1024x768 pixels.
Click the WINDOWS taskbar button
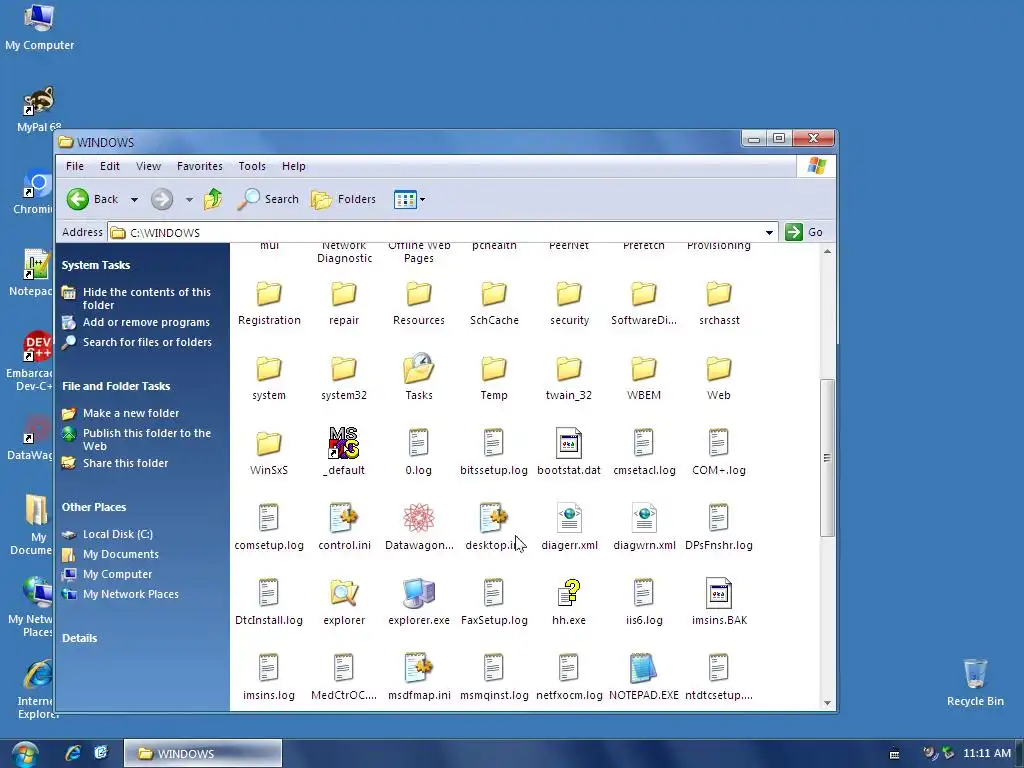[x=203, y=754]
